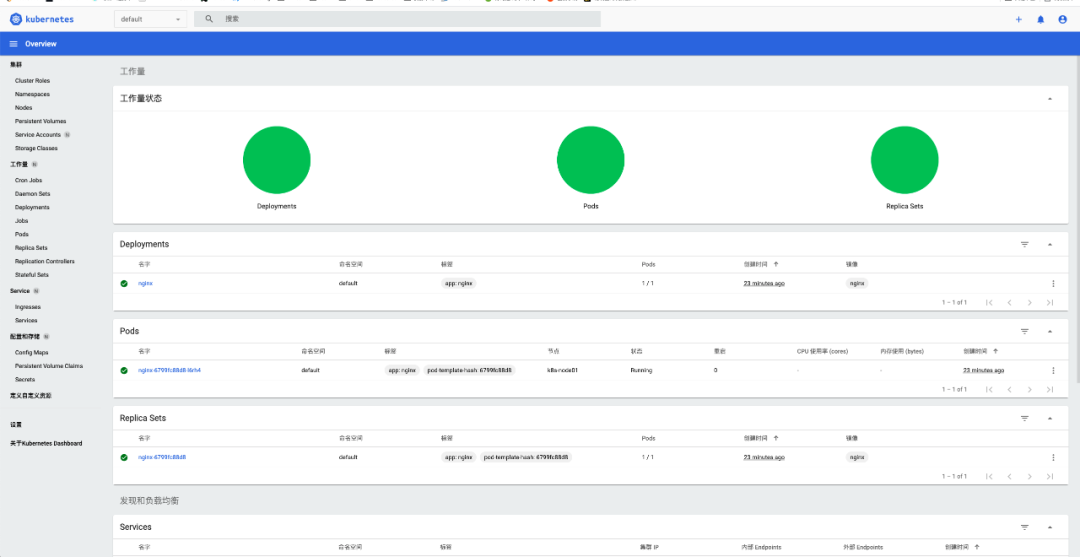Viewport: 1080px width, 557px height.
Task: Toggle the hamburger navigation menu
Action: pyautogui.click(x=14, y=44)
